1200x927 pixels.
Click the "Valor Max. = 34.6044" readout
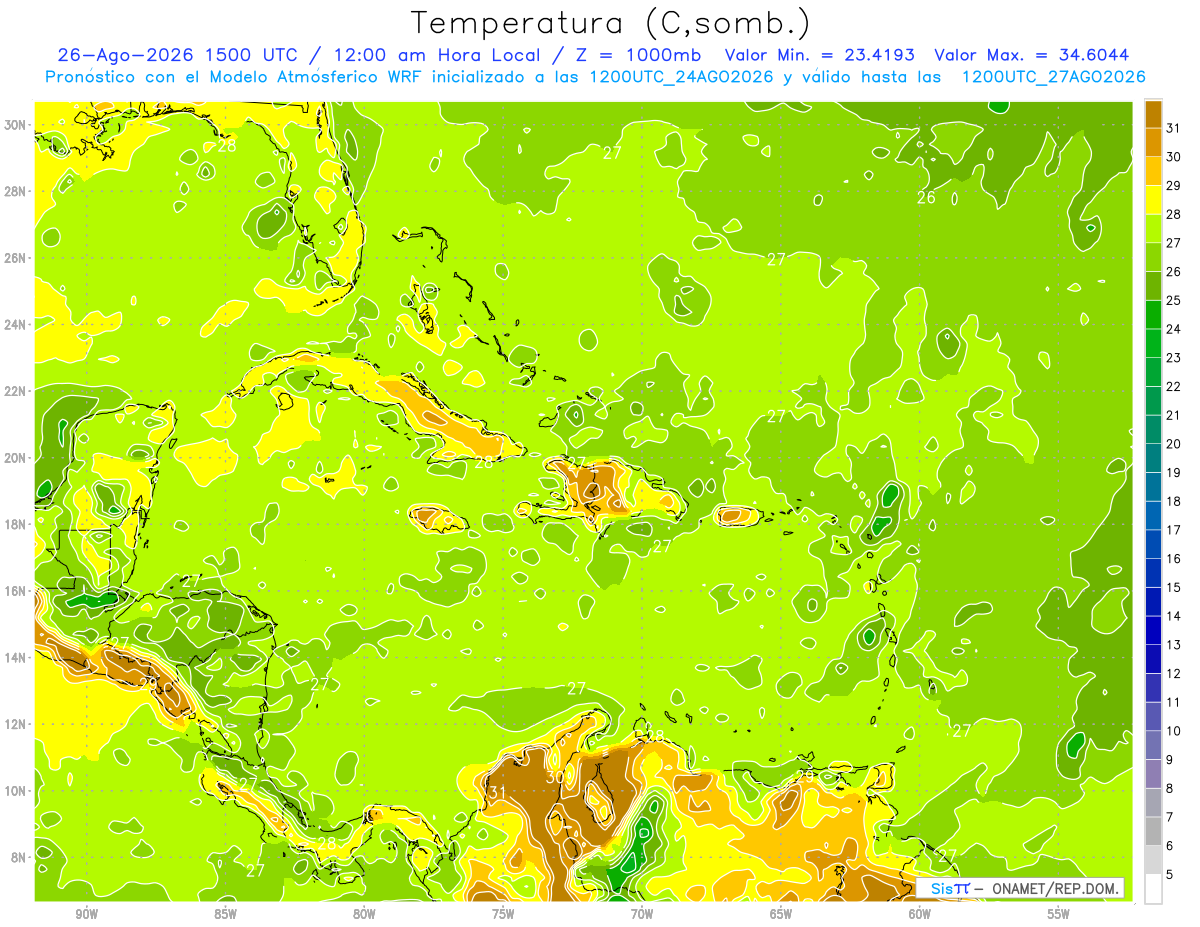tap(1030, 55)
